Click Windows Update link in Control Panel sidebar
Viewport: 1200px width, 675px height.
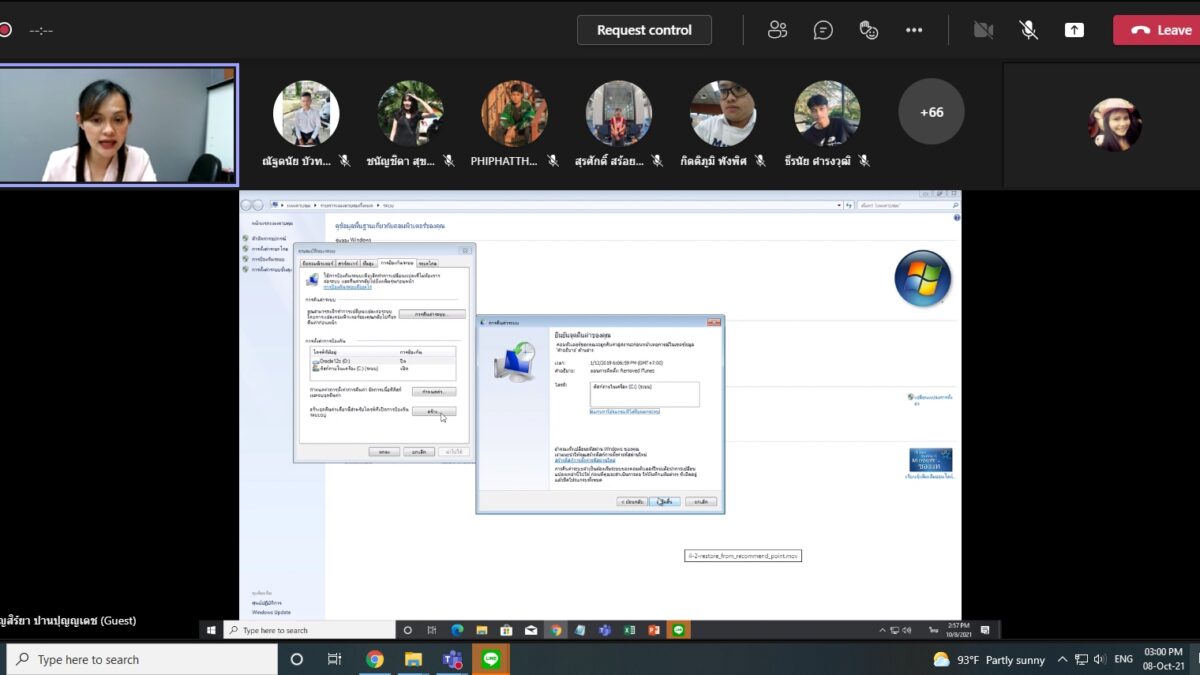coord(271,612)
